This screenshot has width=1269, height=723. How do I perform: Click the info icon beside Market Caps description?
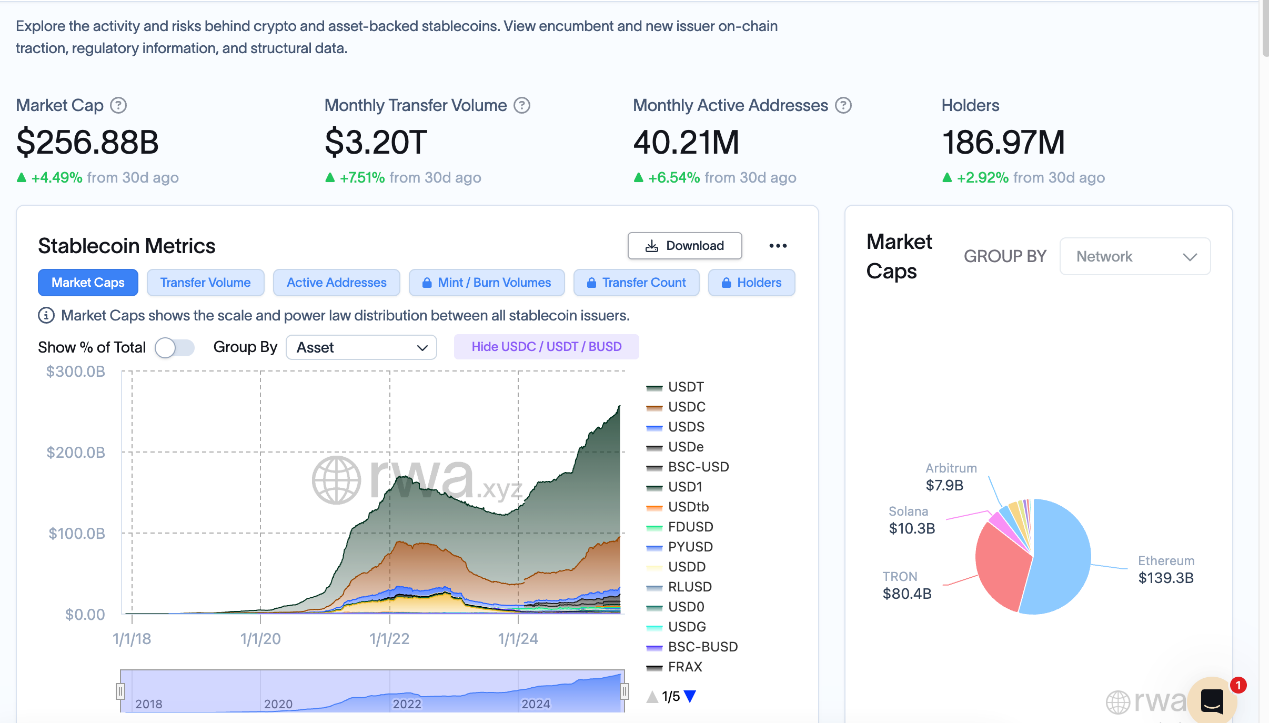pyautogui.click(x=46, y=315)
